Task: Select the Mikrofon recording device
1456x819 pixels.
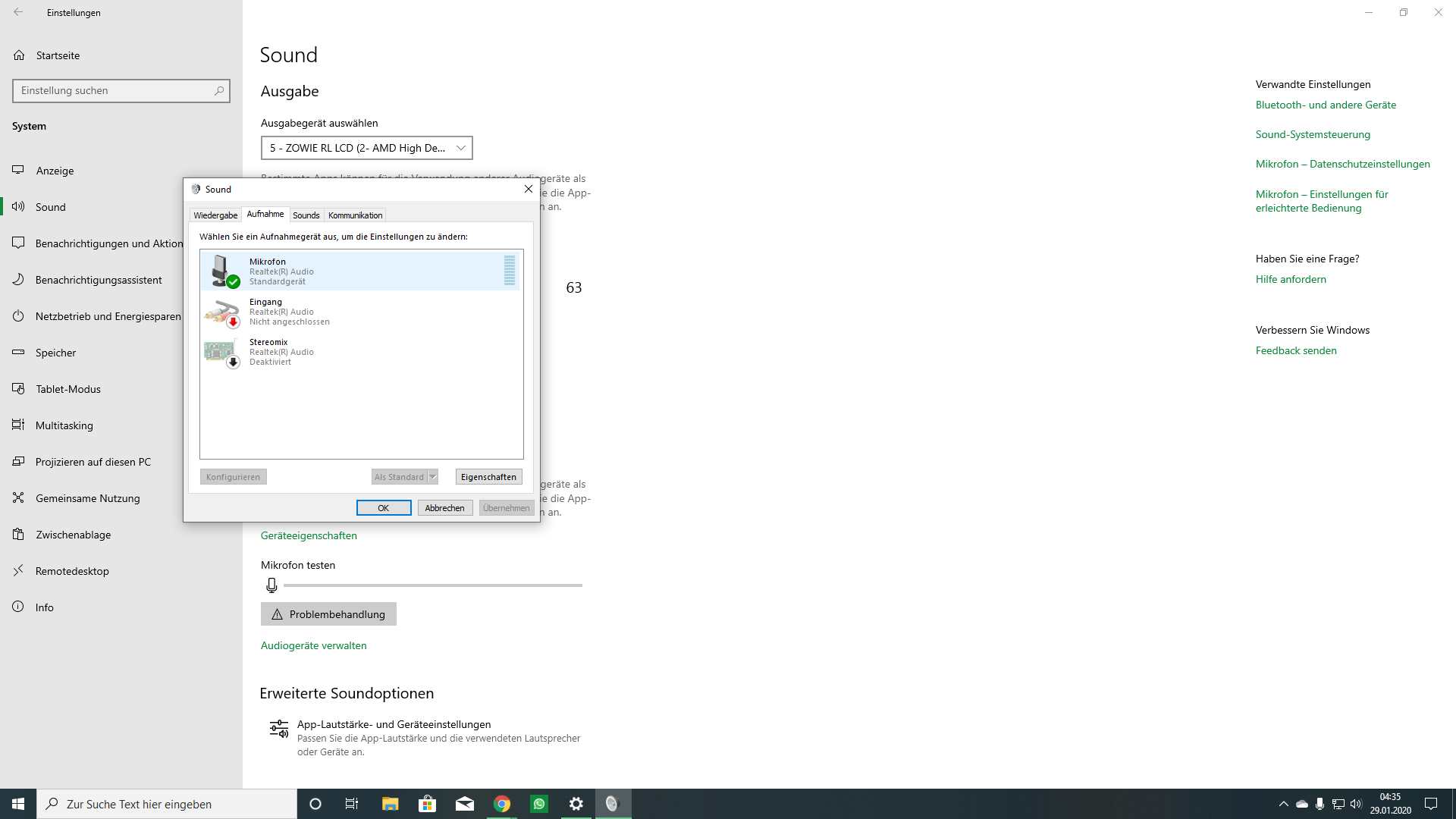Action: click(x=318, y=271)
